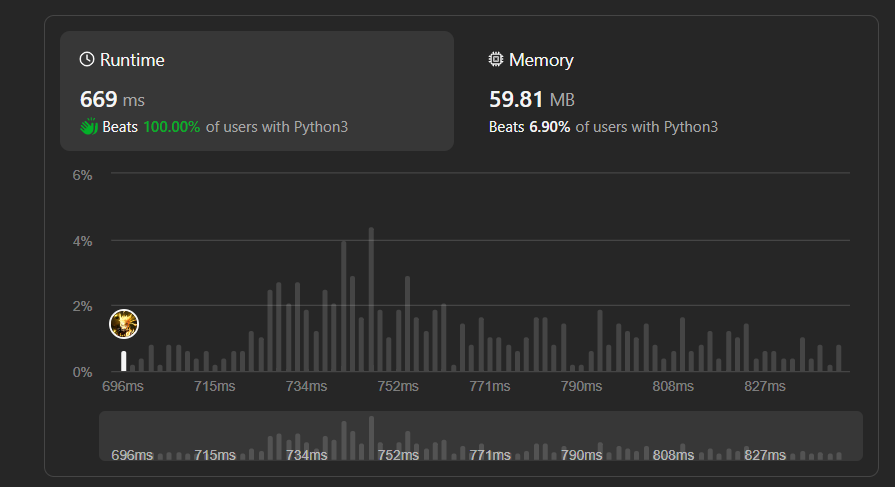Click the 6% label on the y-axis
The height and width of the screenshot is (487, 895).
click(x=82, y=175)
